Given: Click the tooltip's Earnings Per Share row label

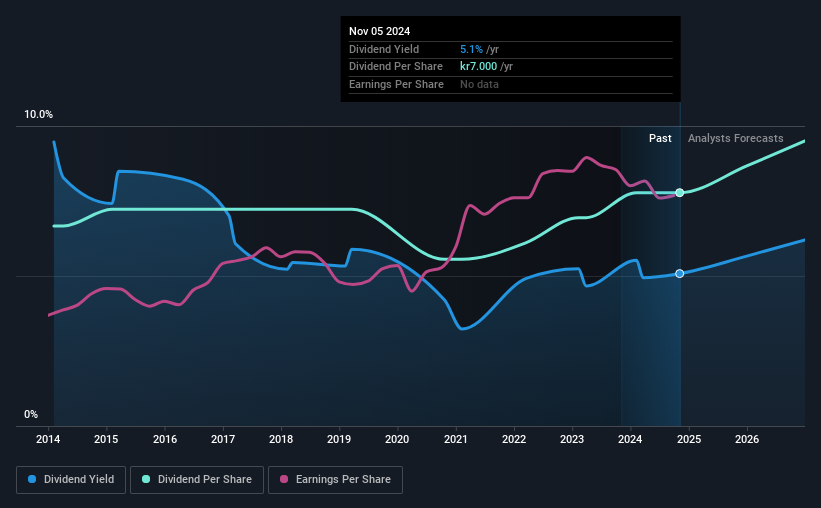Looking at the screenshot, I should [x=396, y=84].
